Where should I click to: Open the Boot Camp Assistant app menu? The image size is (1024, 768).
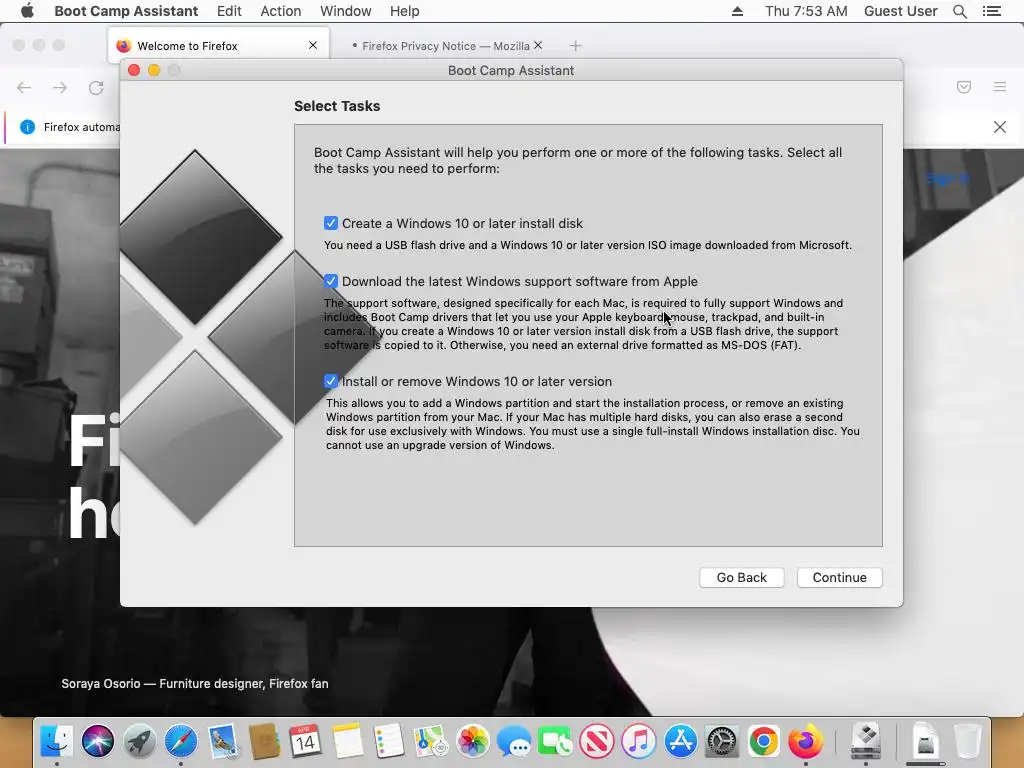click(126, 11)
